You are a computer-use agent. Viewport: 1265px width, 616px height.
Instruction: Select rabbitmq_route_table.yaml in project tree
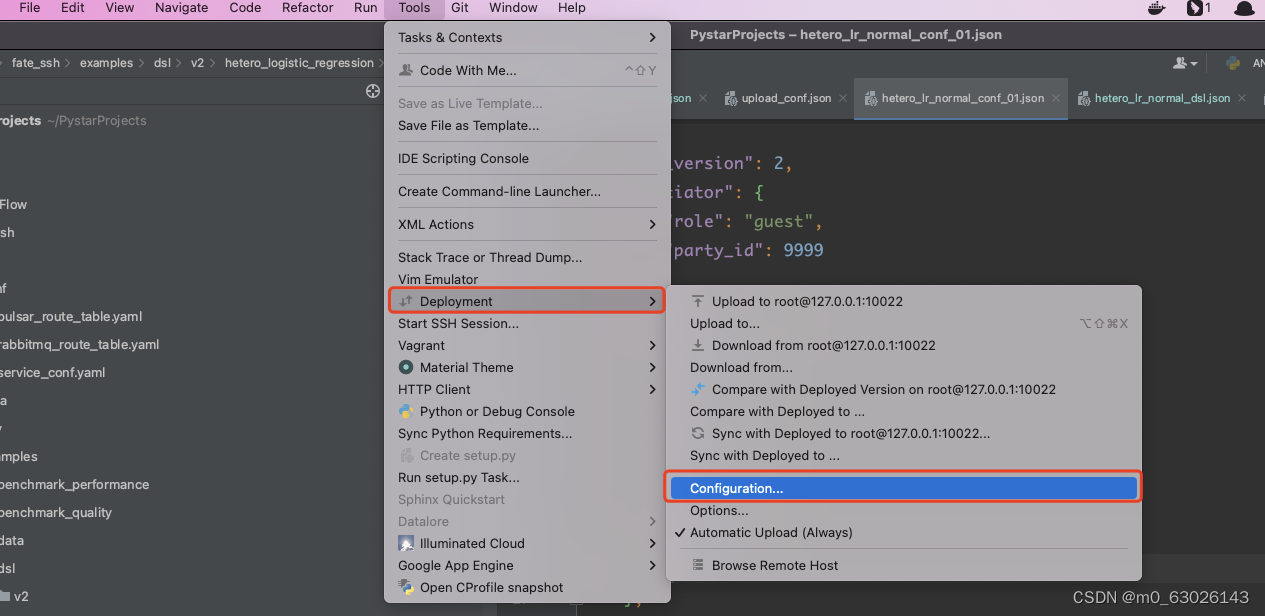tap(79, 344)
